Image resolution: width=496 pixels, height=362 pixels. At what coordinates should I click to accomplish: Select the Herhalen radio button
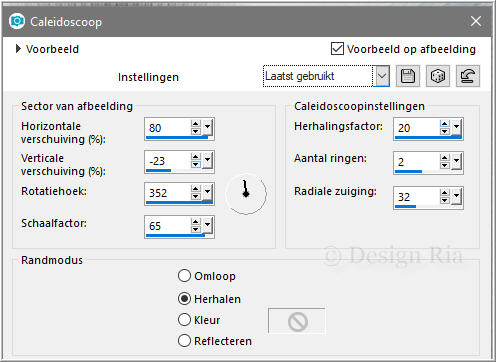tap(184, 298)
